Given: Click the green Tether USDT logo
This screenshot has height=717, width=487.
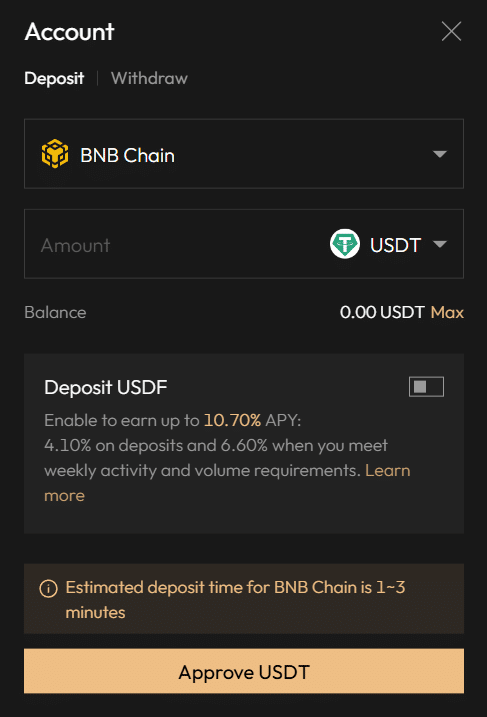Looking at the screenshot, I should [x=345, y=244].
